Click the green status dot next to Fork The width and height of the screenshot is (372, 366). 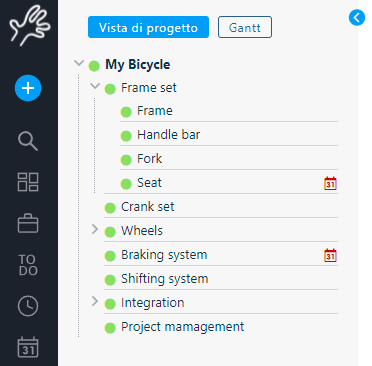[126, 160]
